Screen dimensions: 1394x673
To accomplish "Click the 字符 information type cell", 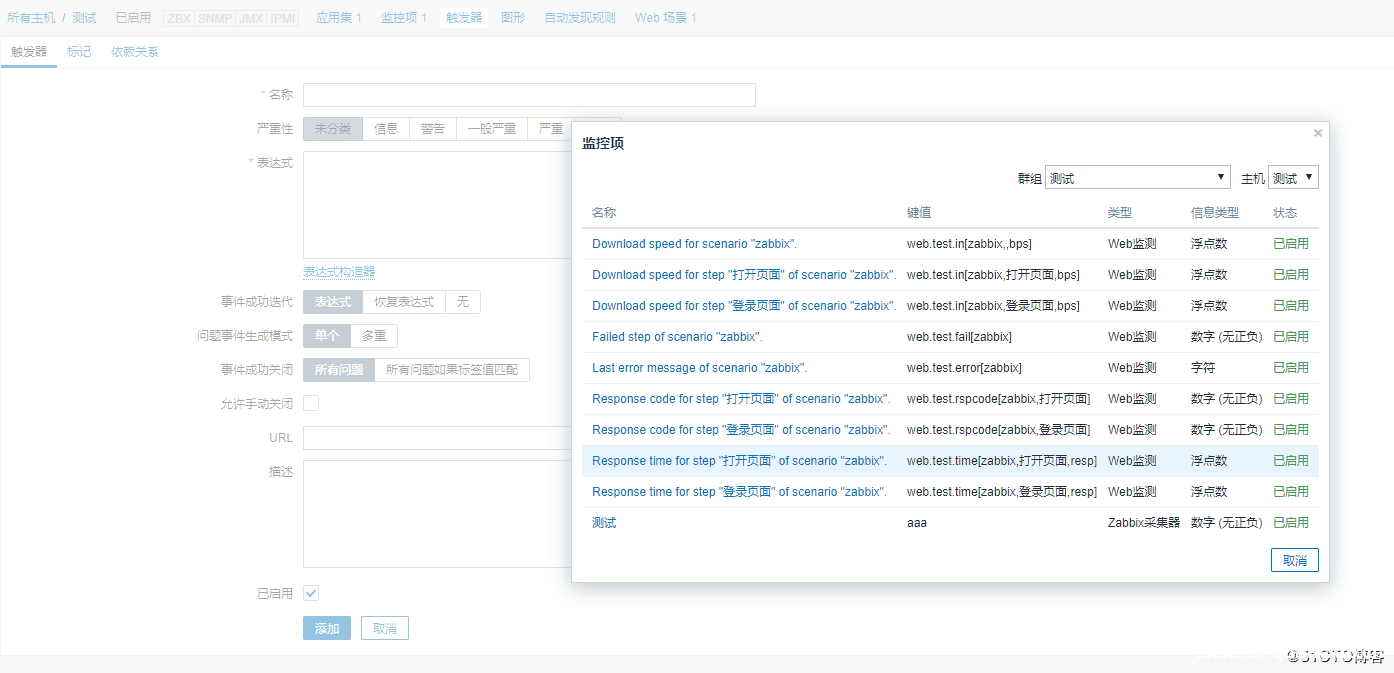I will [x=1203, y=367].
